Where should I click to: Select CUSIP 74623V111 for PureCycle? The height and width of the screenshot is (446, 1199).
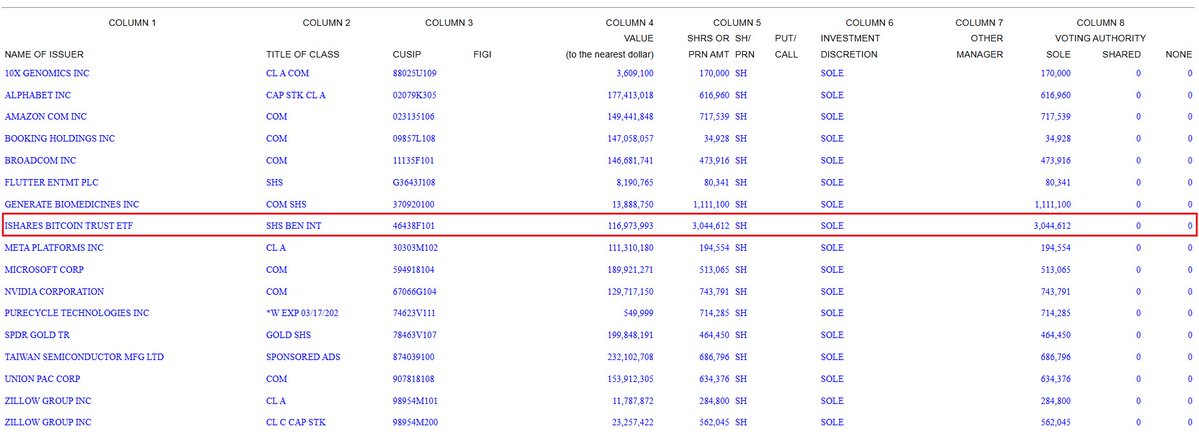point(414,314)
